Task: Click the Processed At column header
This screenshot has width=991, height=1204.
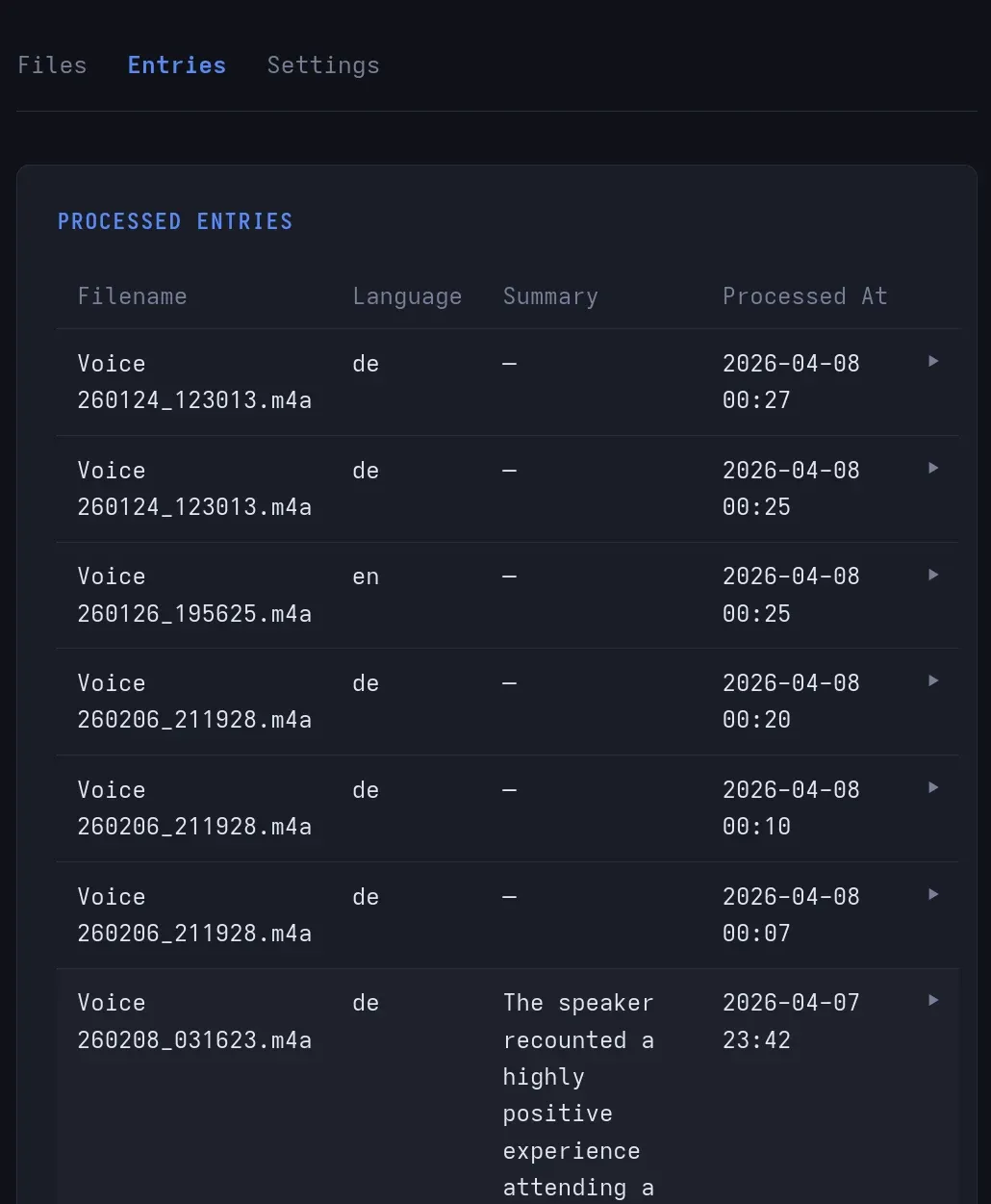Action: coord(804,296)
